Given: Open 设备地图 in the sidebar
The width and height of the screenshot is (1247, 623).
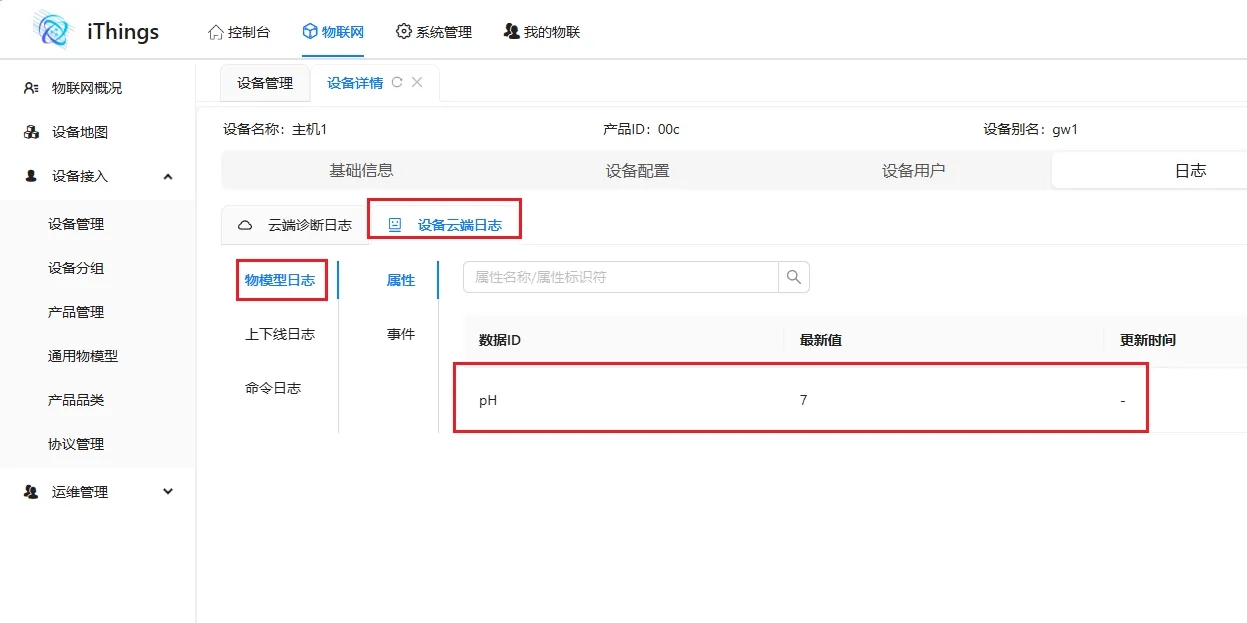Looking at the screenshot, I should 79,132.
